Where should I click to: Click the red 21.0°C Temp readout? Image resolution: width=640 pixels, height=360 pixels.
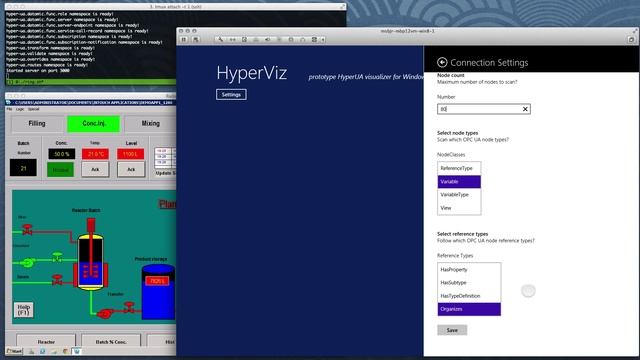[x=95, y=154]
